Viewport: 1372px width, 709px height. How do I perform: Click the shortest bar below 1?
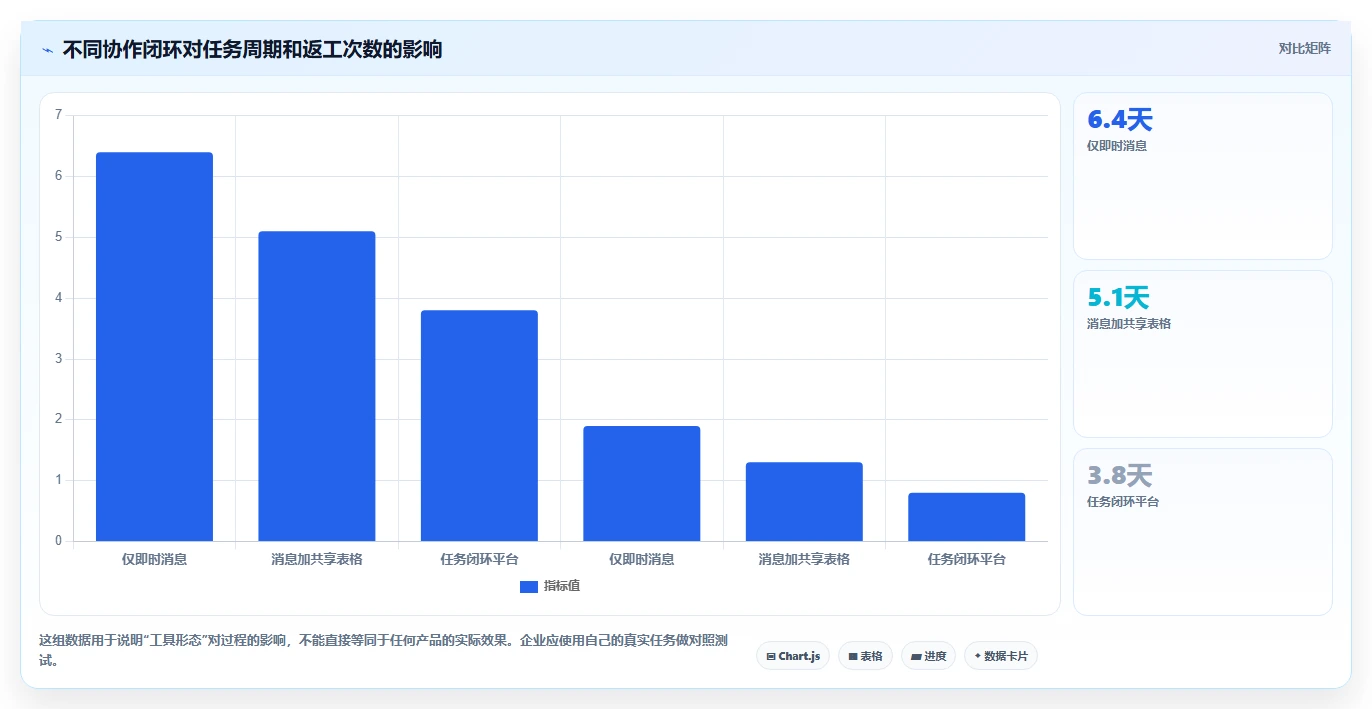(x=967, y=517)
